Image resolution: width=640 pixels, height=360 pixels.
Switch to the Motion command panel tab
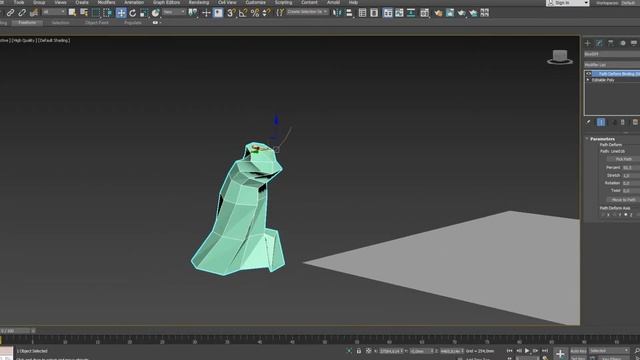tap(622, 43)
